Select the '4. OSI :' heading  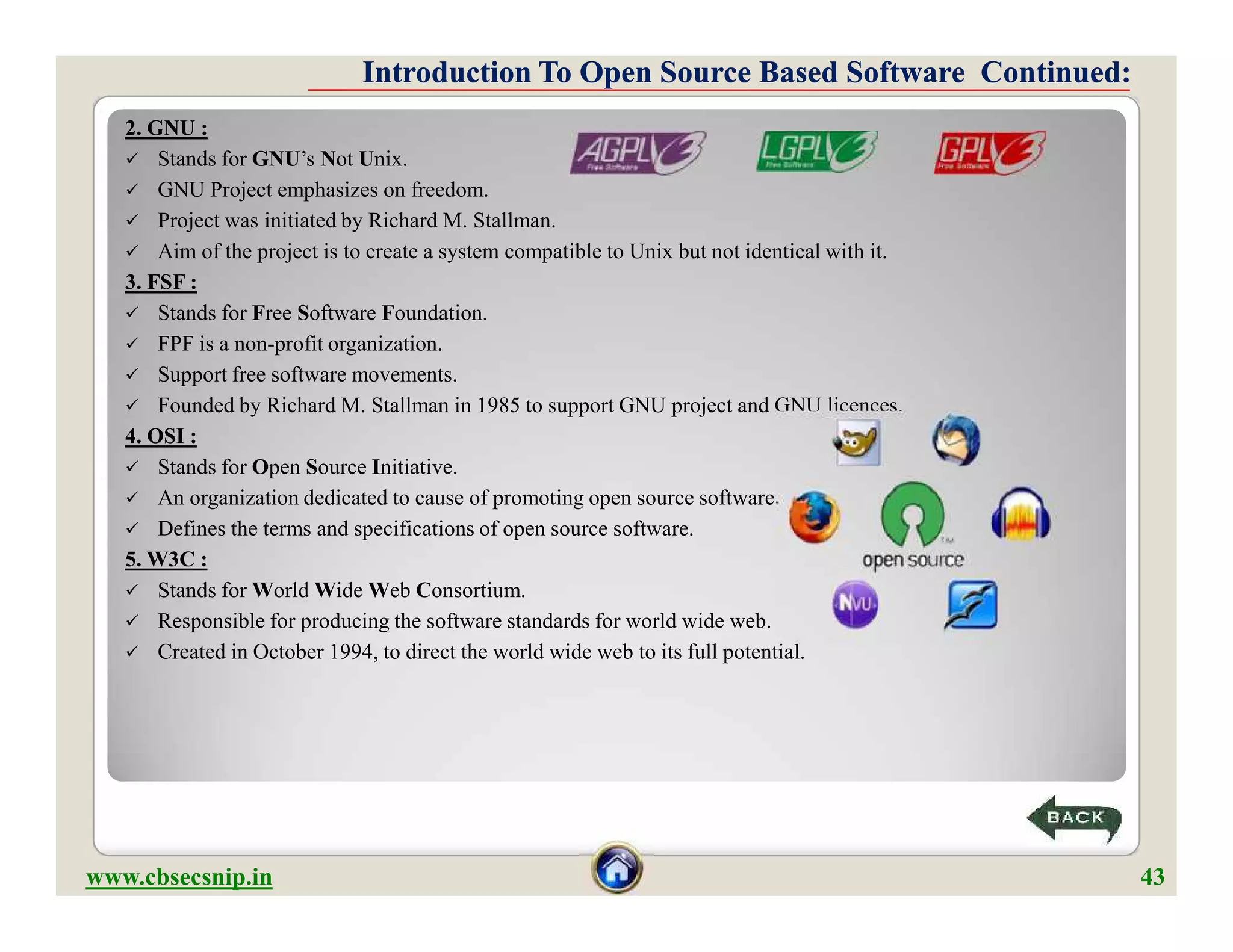click(x=161, y=436)
